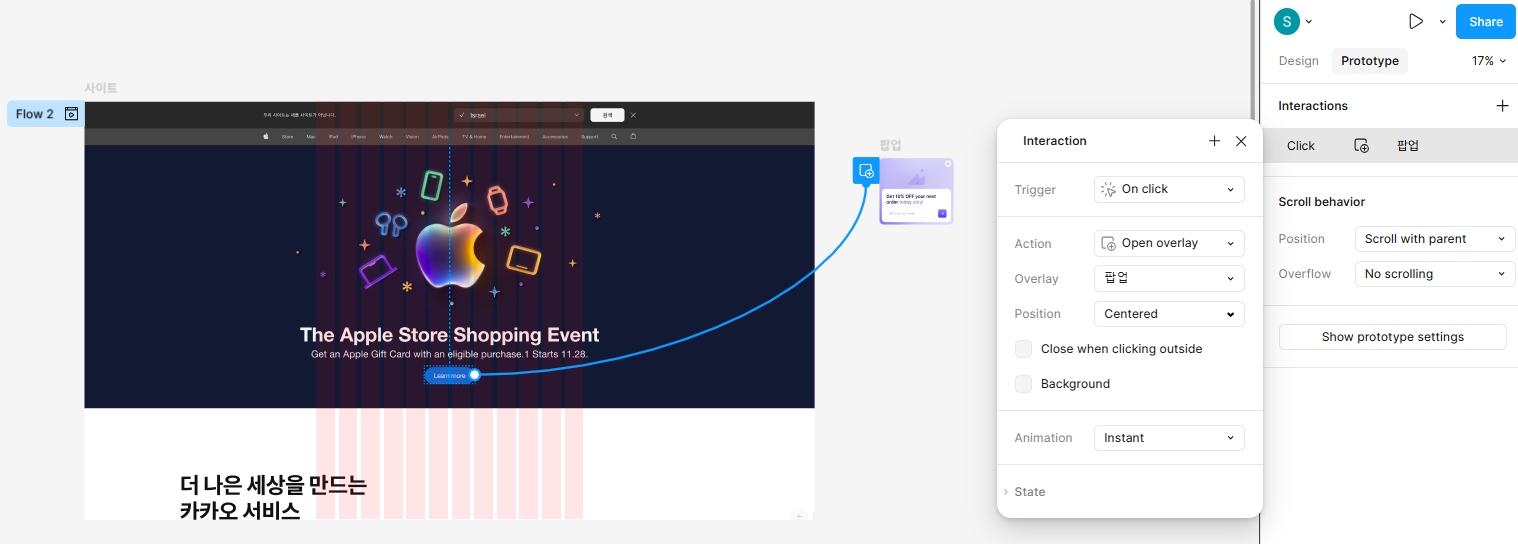
Task: Click the On click trigger cursor icon
Action: pos(1108,189)
